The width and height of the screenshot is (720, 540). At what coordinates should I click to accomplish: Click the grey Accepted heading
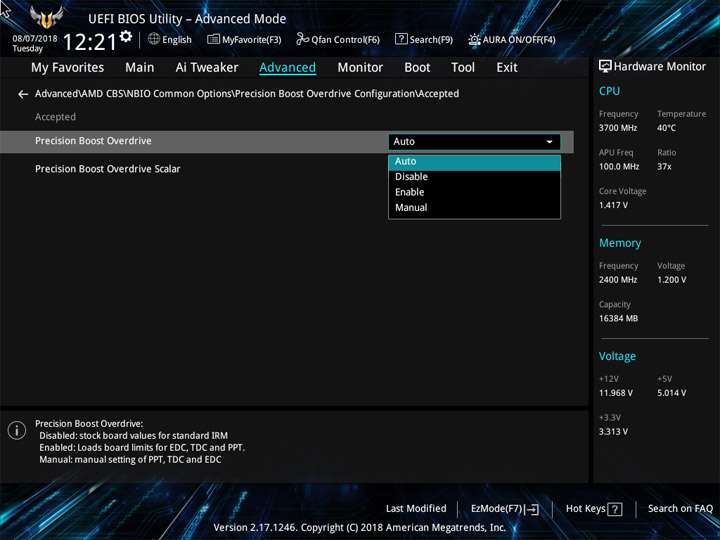point(55,117)
